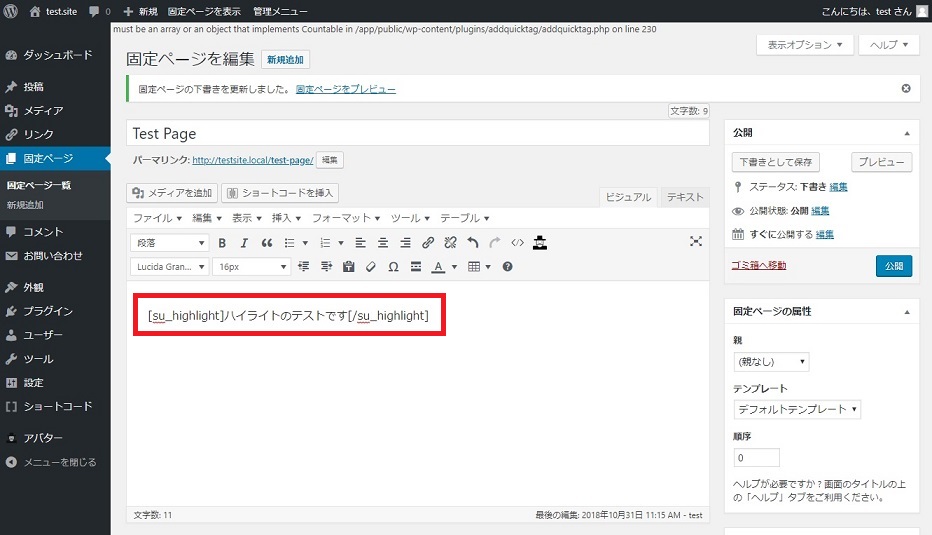Insert special character with omega icon
Screen dimensions: 932x535
(393, 267)
